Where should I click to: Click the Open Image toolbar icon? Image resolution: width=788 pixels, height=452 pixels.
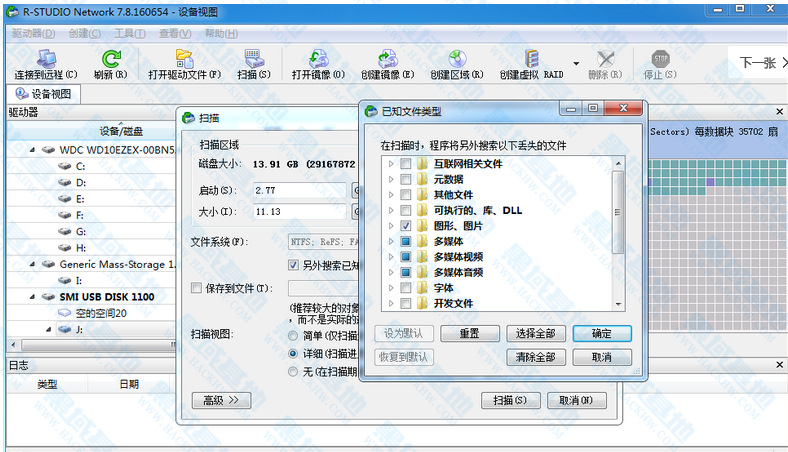pos(318,59)
